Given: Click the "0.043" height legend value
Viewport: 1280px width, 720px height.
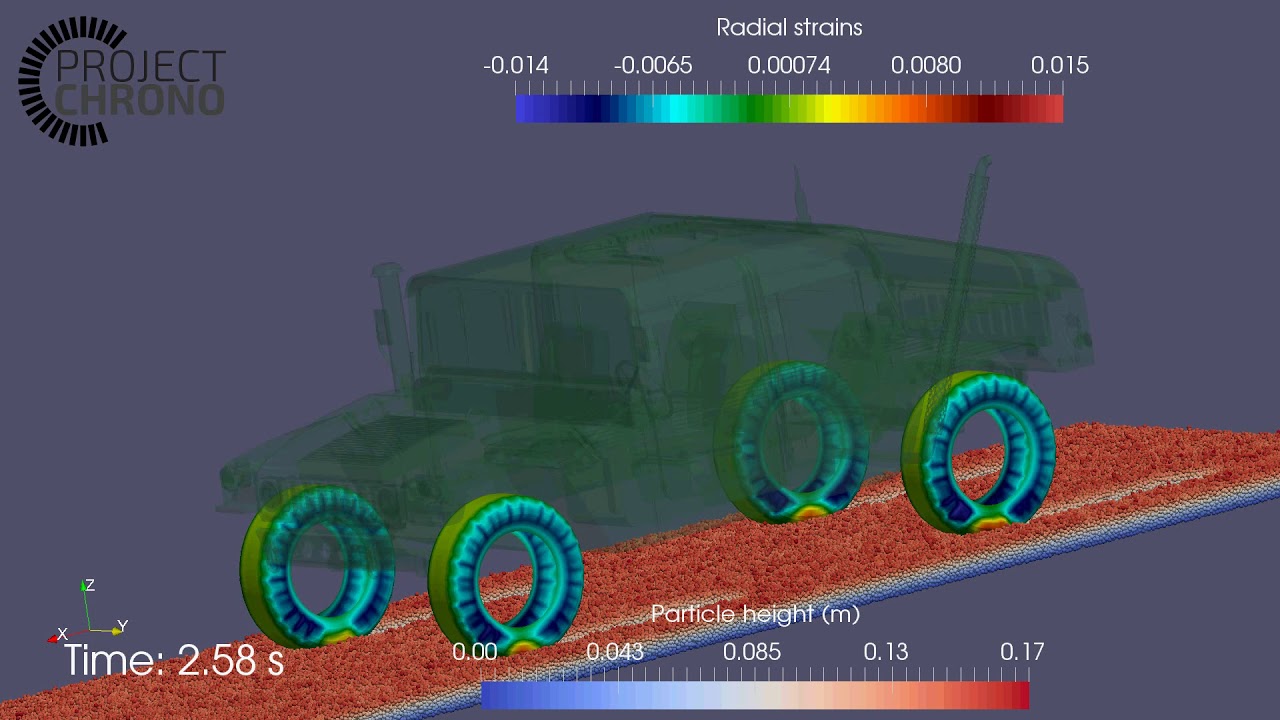Looking at the screenshot, I should pos(615,652).
